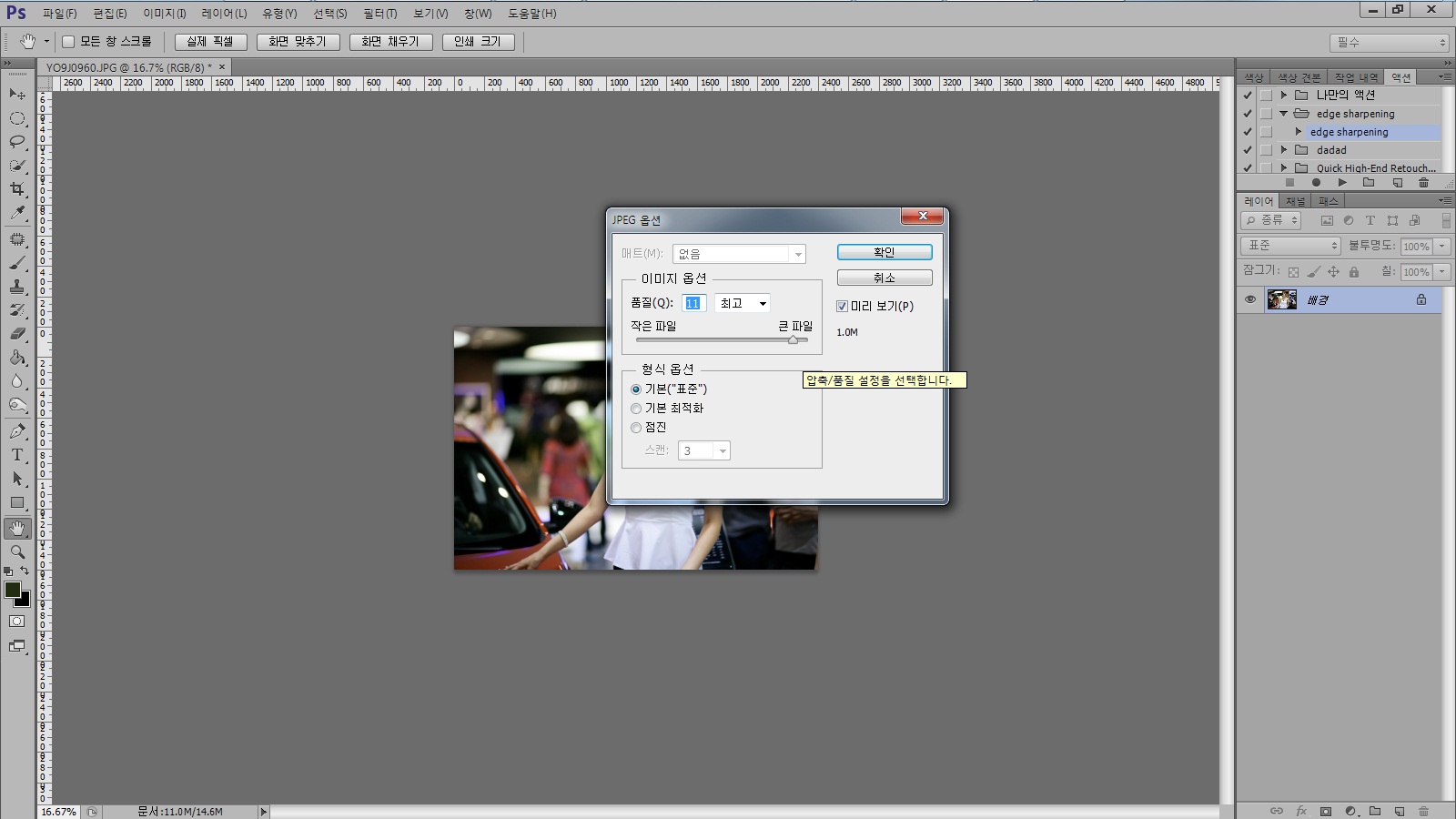This screenshot has width=1456, height=819.
Task: Open the Filter menu
Action: click(x=379, y=14)
